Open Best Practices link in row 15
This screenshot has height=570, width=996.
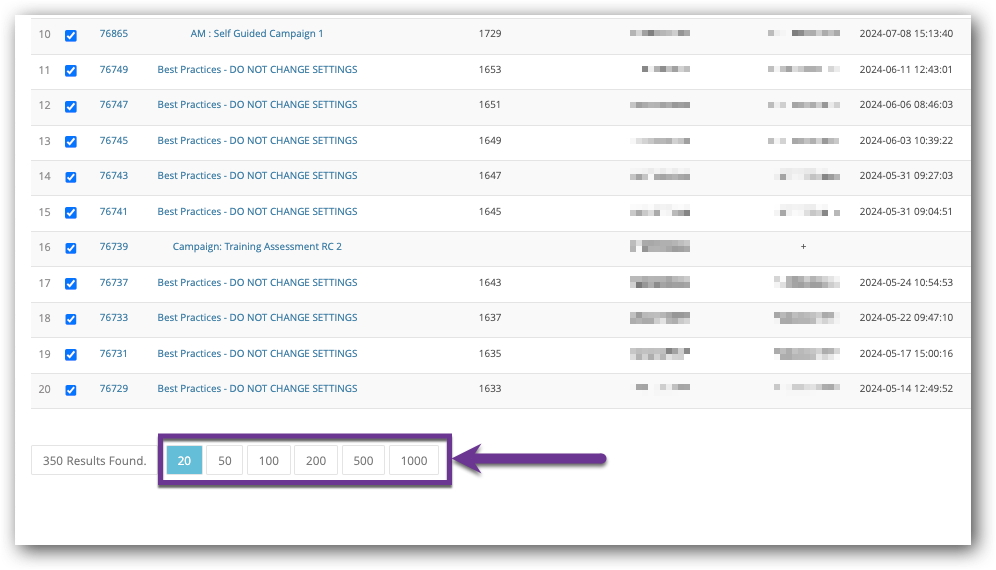257,212
